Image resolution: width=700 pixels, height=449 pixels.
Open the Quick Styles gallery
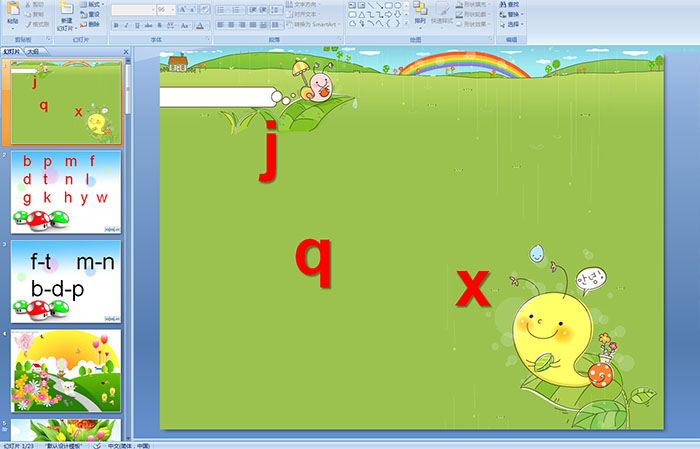point(442,13)
